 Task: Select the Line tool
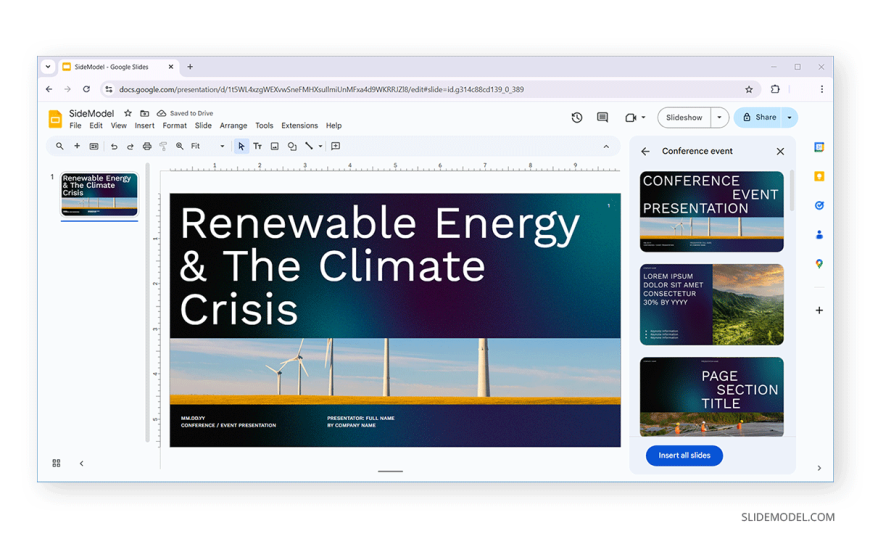pos(309,147)
